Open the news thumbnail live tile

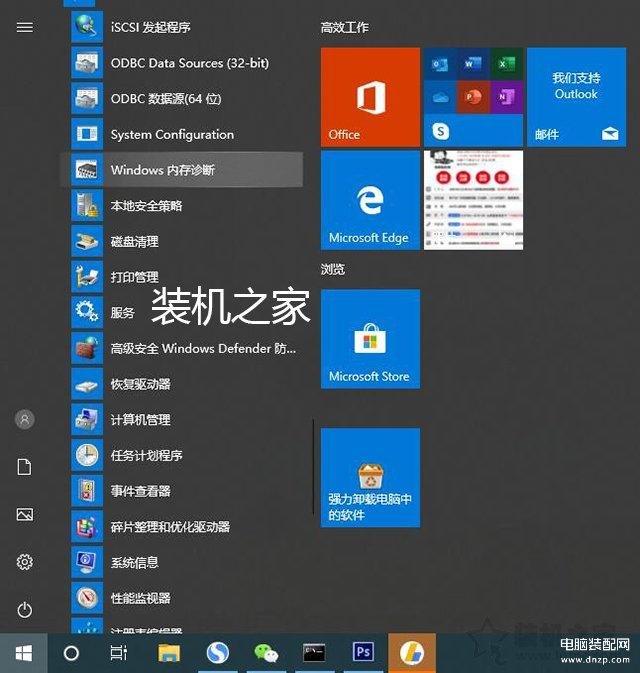(473, 200)
